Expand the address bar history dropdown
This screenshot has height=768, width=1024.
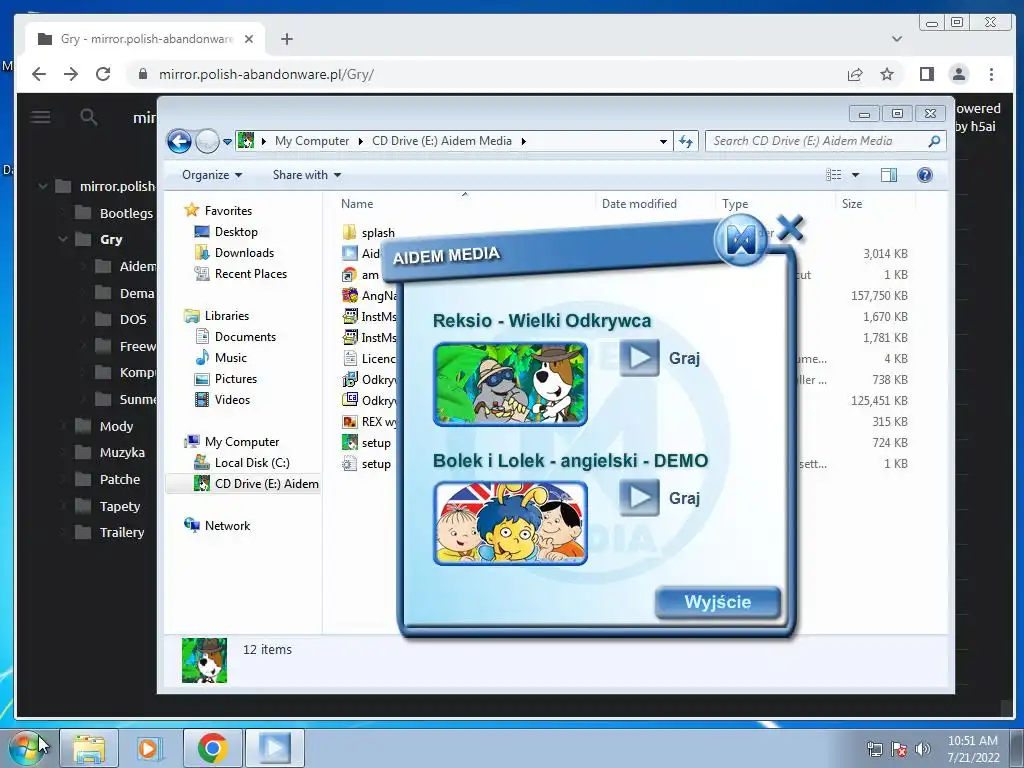663,141
